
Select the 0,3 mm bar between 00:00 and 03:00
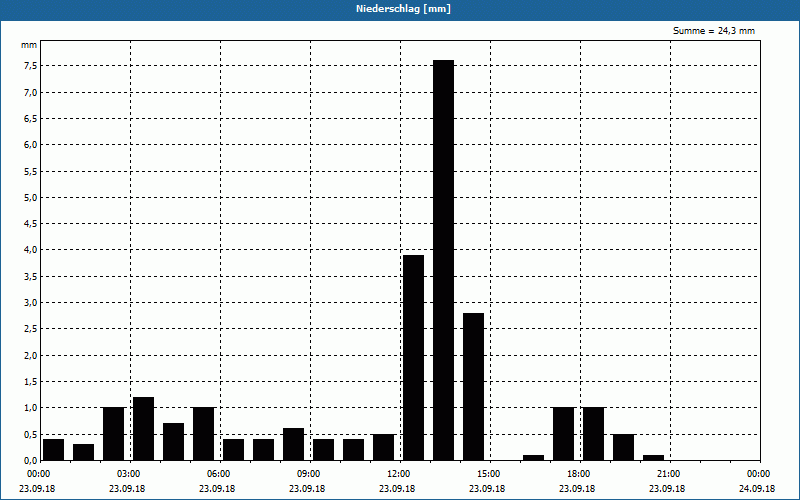[83, 453]
